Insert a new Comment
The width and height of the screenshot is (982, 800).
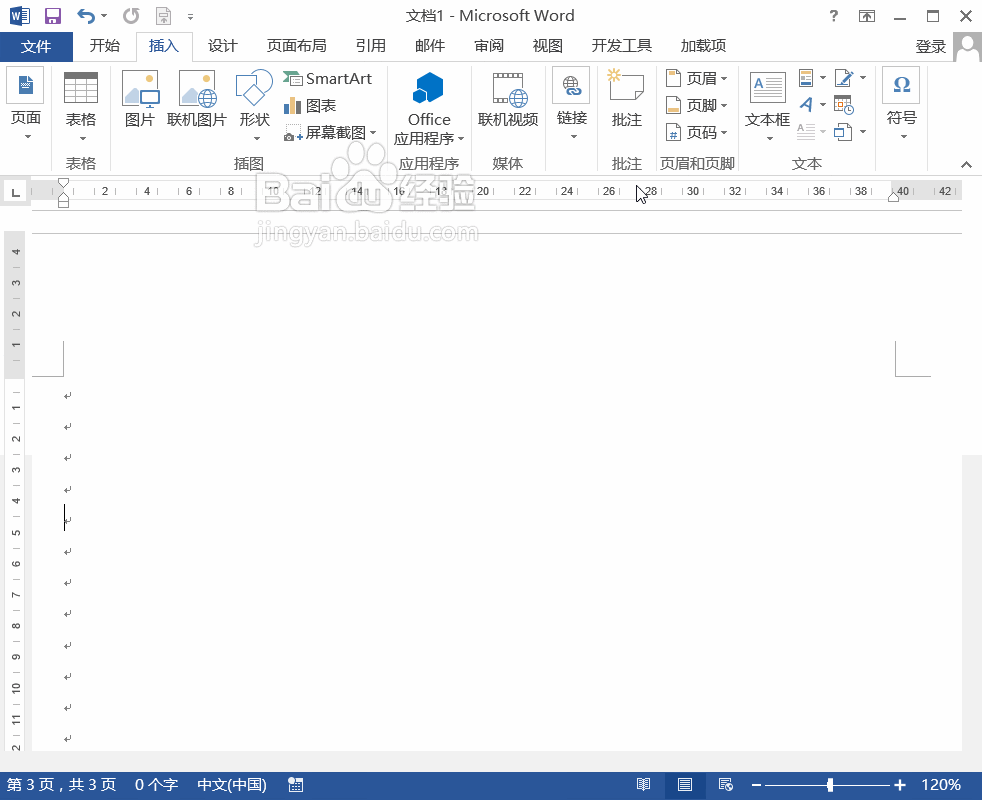pyautogui.click(x=626, y=98)
